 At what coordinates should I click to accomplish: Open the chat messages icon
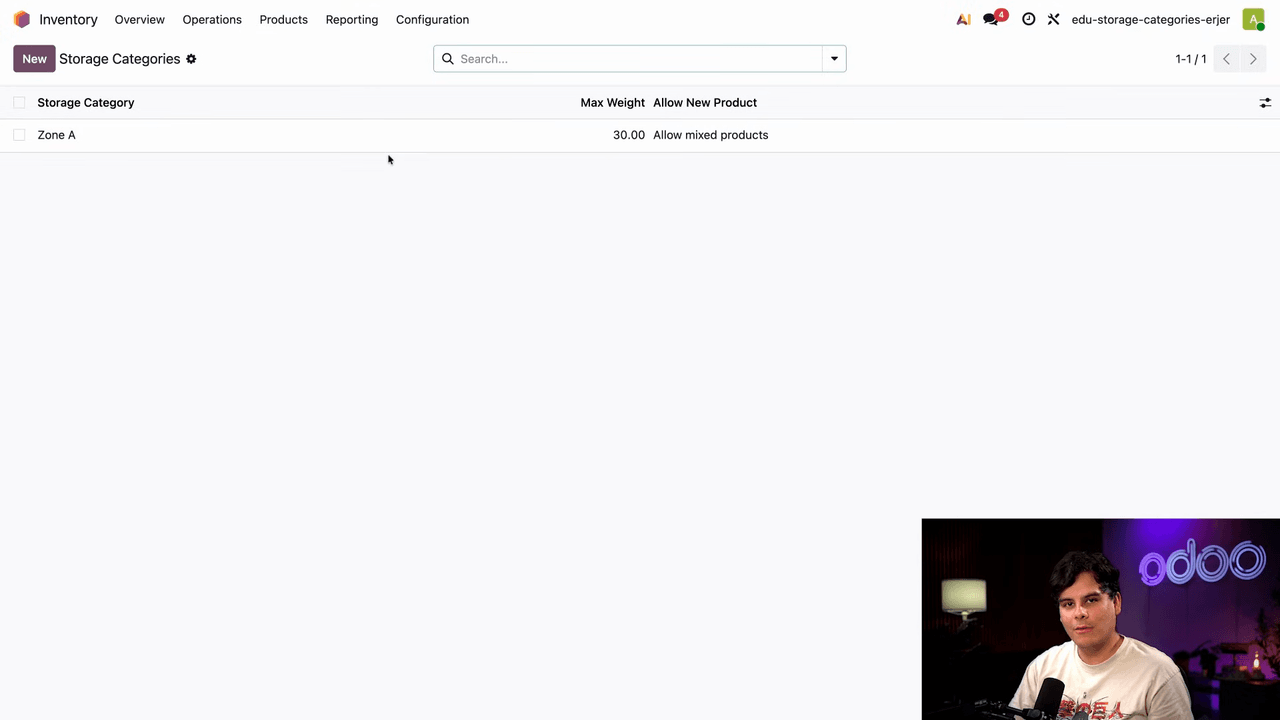click(991, 20)
